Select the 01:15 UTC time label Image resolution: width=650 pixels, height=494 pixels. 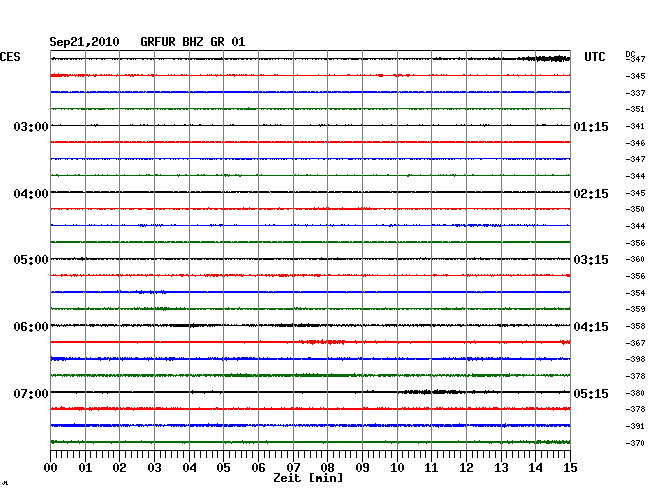click(x=591, y=126)
